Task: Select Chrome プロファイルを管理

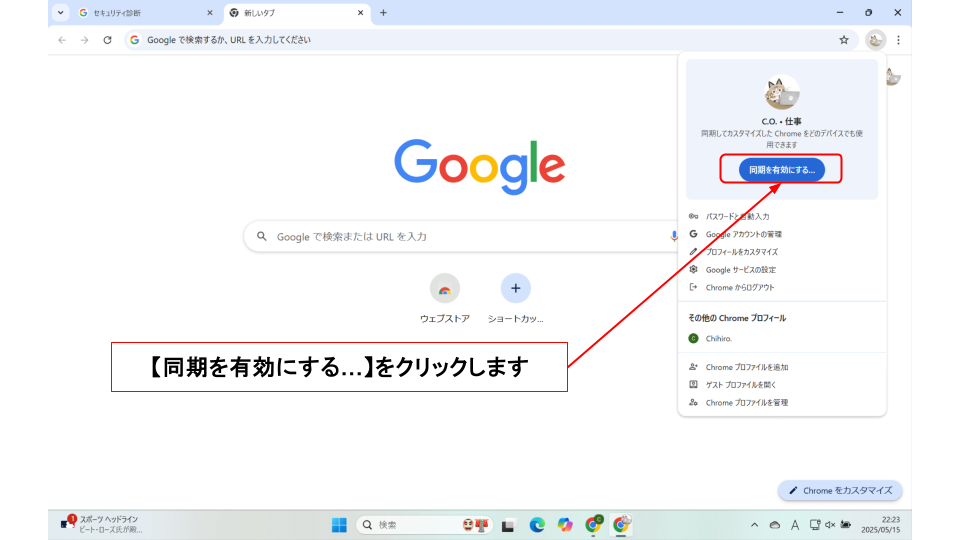Action: pos(782,403)
